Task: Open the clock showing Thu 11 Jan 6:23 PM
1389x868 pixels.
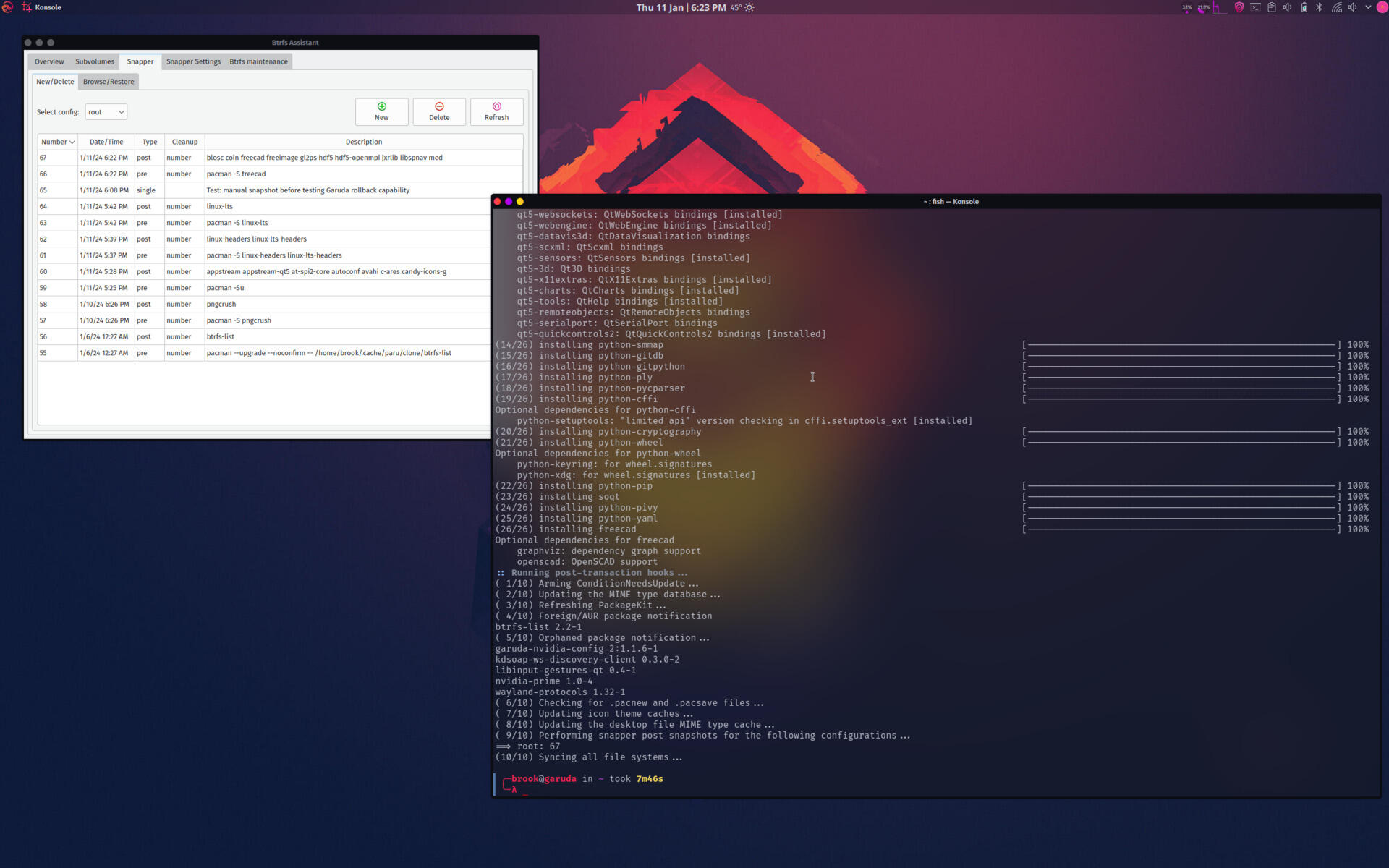Action: coord(681,7)
